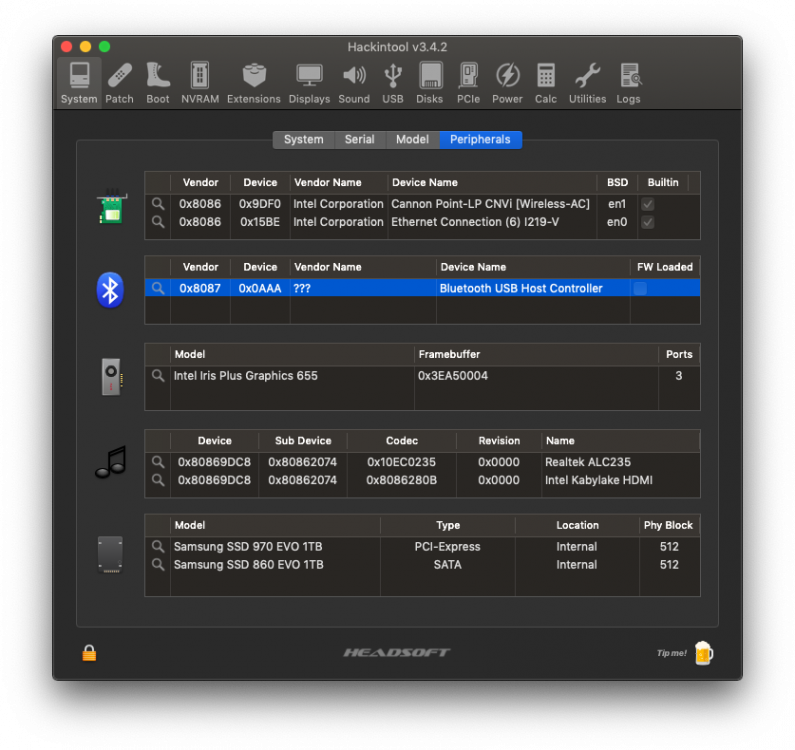Screen dimensions: 795x750
Task: Click the storage drive icon
Action: [110, 555]
